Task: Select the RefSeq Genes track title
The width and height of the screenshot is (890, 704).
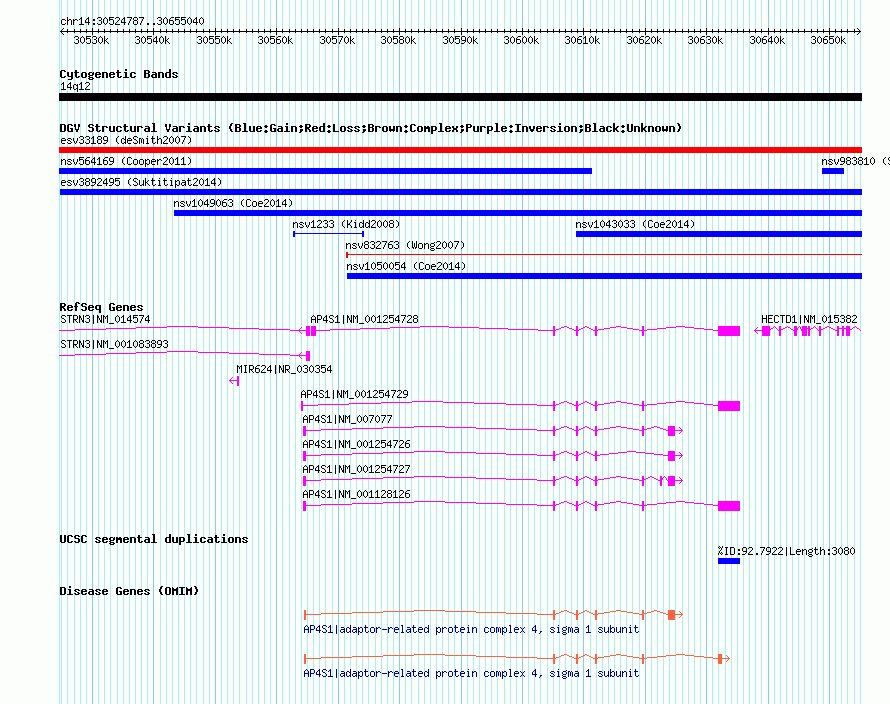Action: [x=101, y=307]
